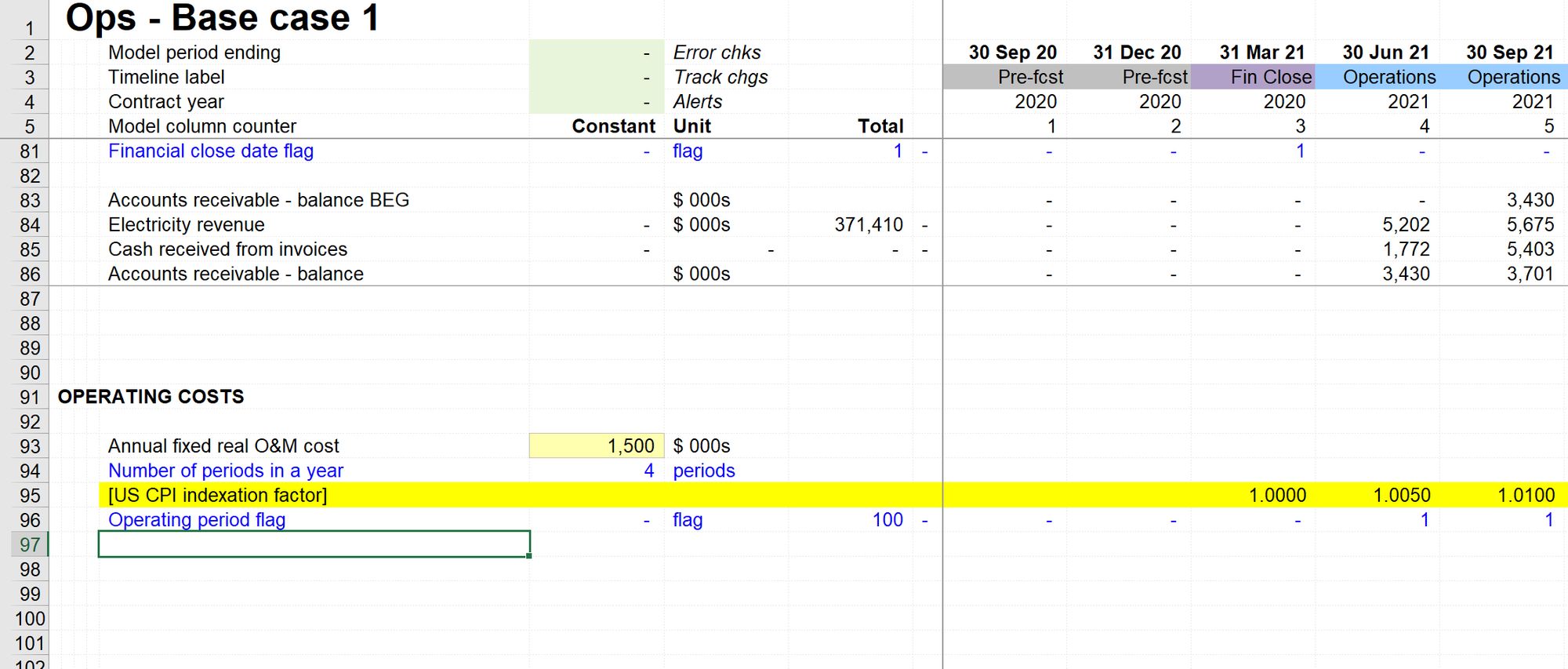Viewport: 1568px width, 669px height.
Task: Select indexation factor 1.0100
Action: click(x=1526, y=495)
